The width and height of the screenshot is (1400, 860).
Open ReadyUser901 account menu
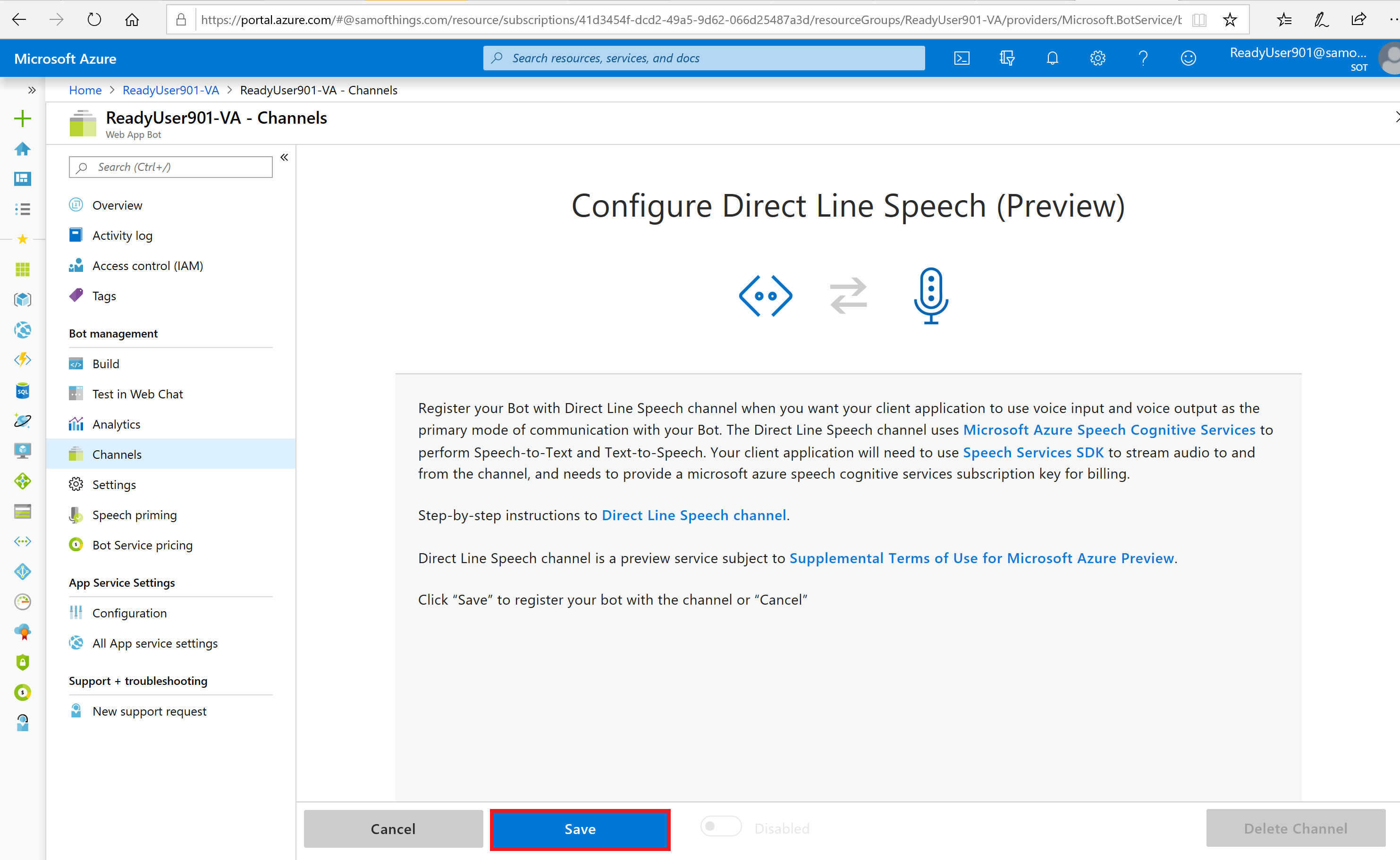click(x=1298, y=59)
